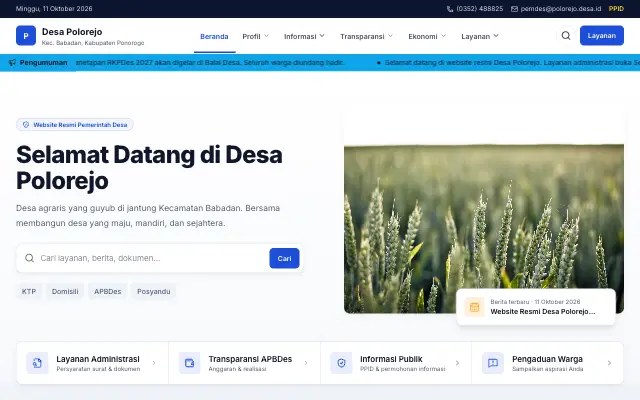
Task: Open the Ekonomi menu item
Action: [x=422, y=36]
